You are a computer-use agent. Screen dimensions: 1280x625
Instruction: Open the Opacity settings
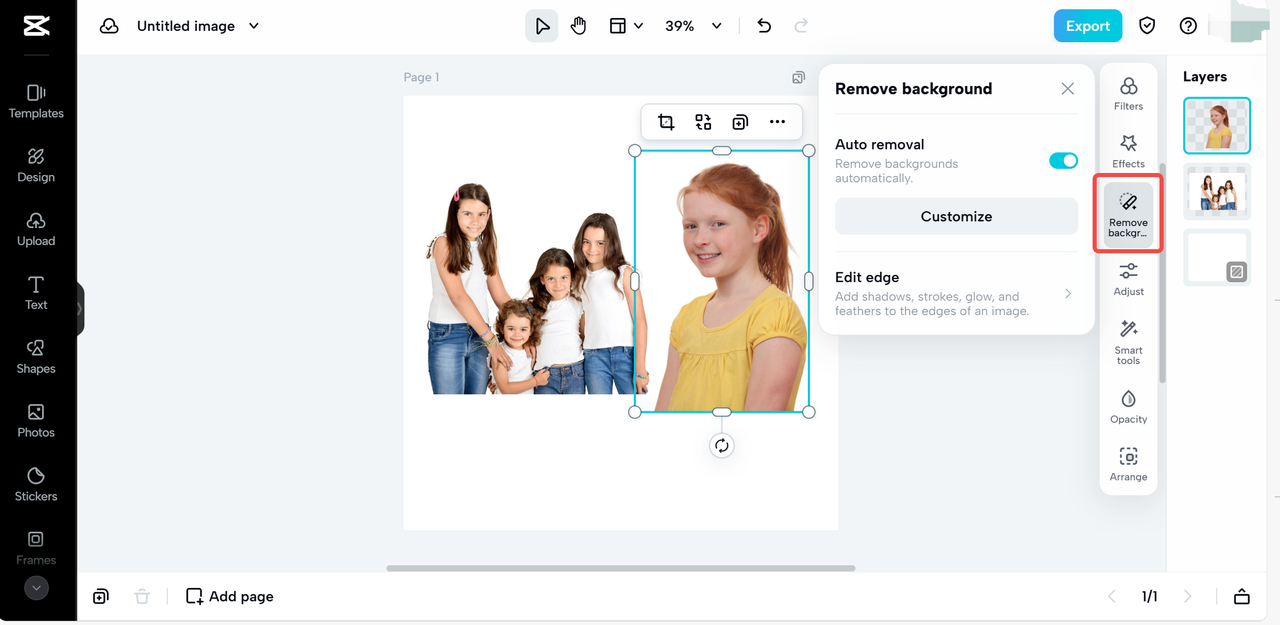pyautogui.click(x=1128, y=406)
